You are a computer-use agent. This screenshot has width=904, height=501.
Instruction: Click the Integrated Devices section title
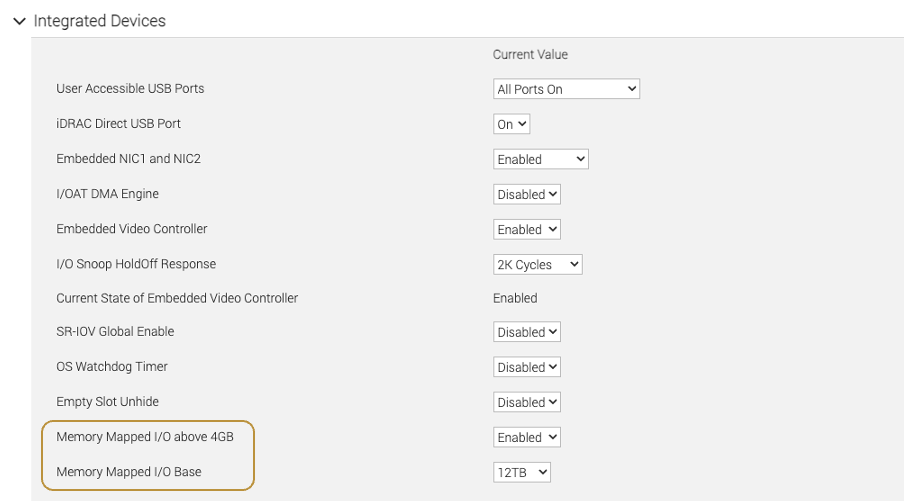[100, 21]
